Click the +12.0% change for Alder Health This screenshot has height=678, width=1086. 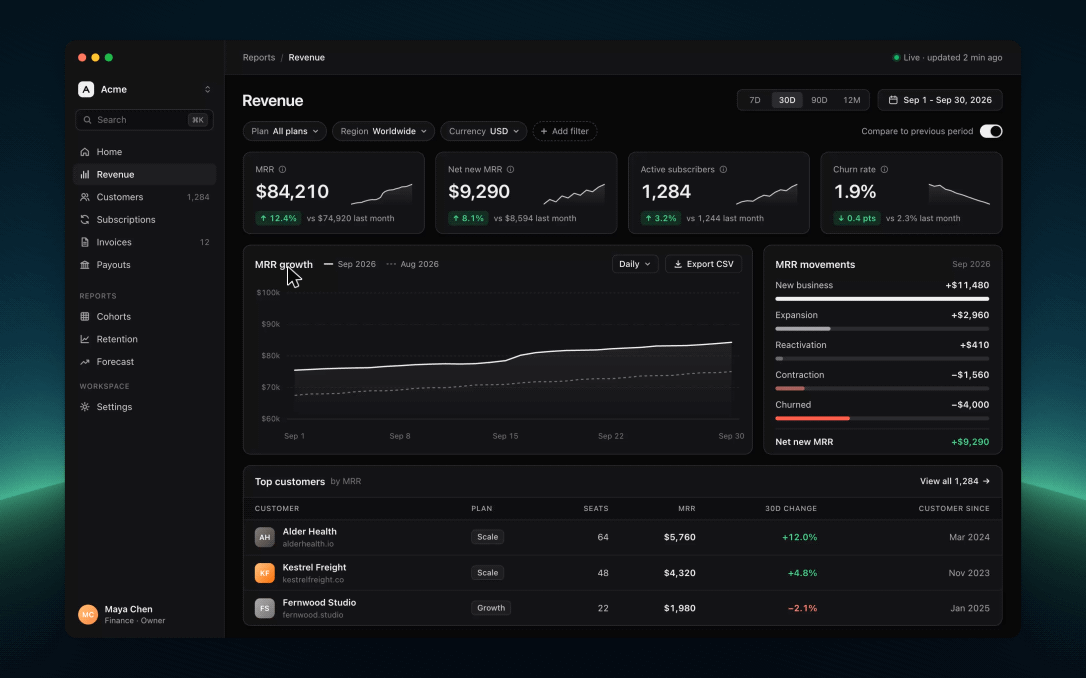coord(799,537)
